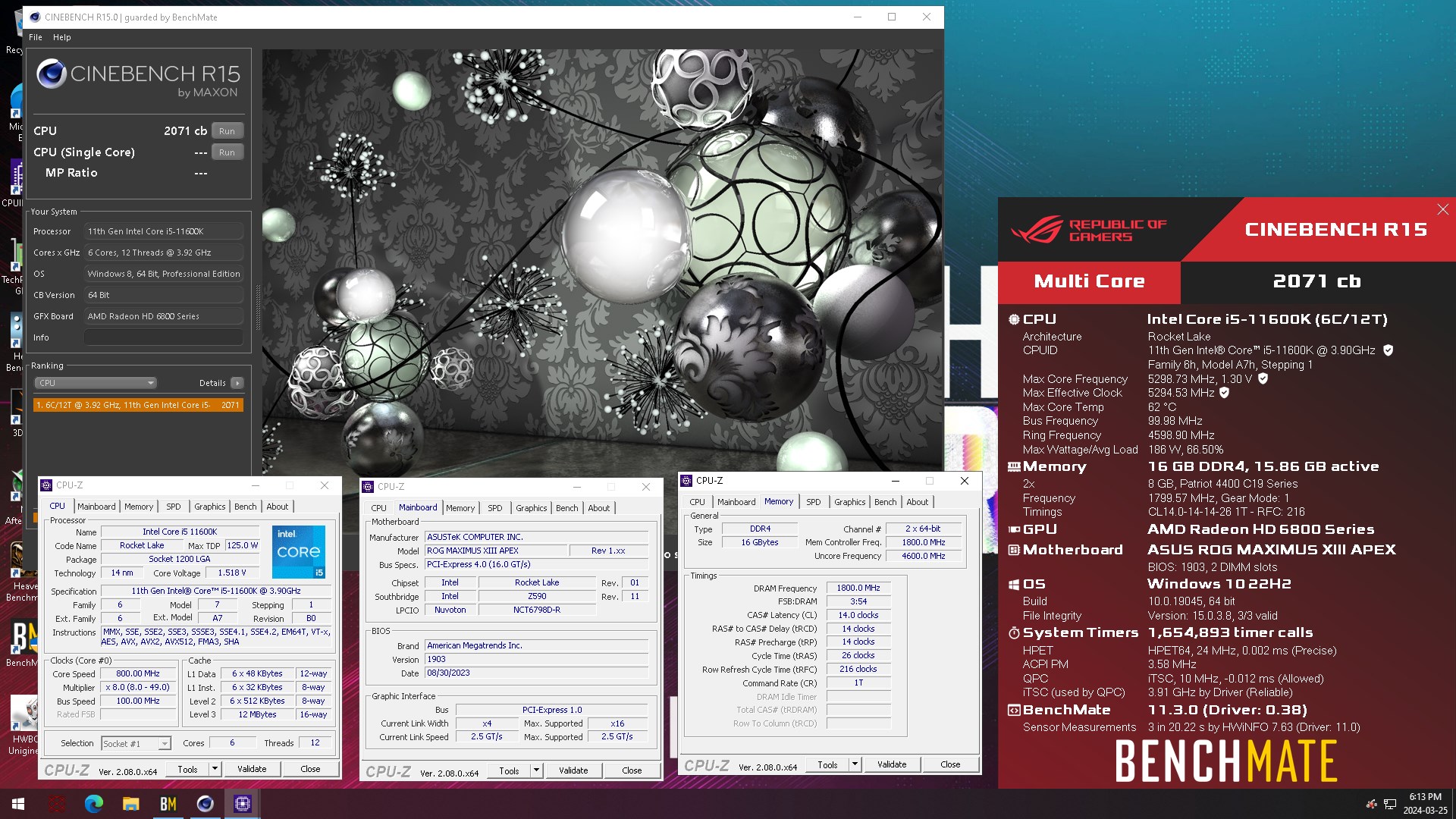Open the Windows Start menu
Image resolution: width=1456 pixels, height=819 pixels.
point(18,804)
